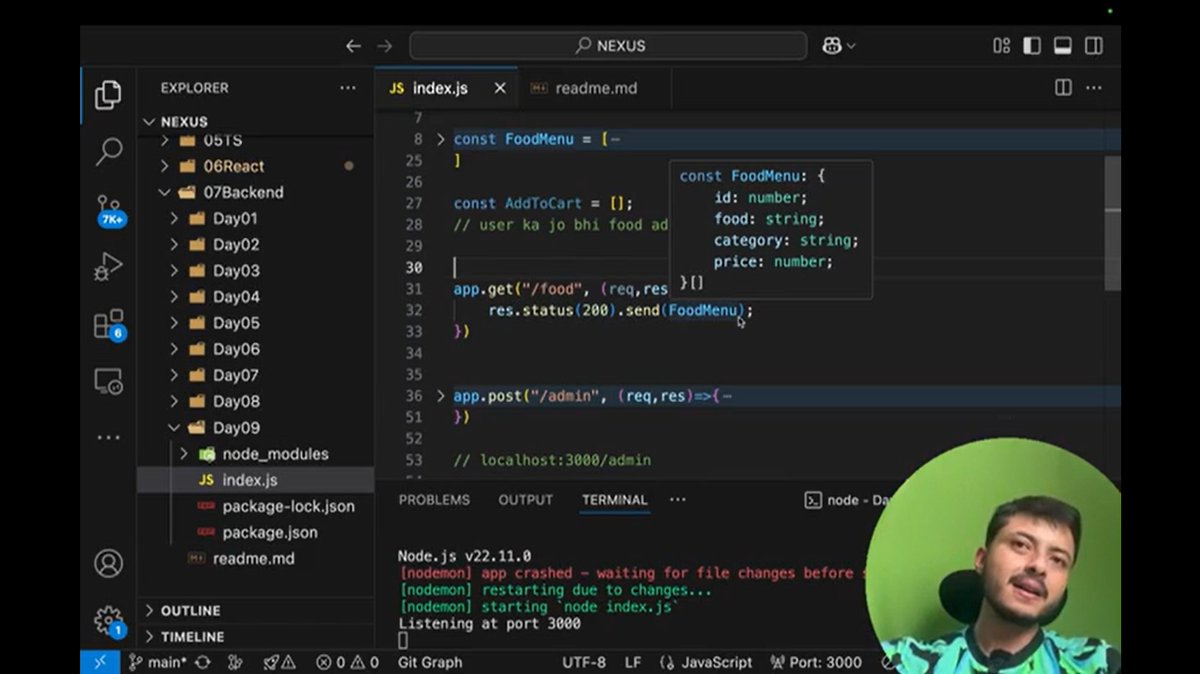Screen dimensions: 1200x674
Task: Show errors and warnings count in status bar
Action: pyautogui.click(x=347, y=662)
